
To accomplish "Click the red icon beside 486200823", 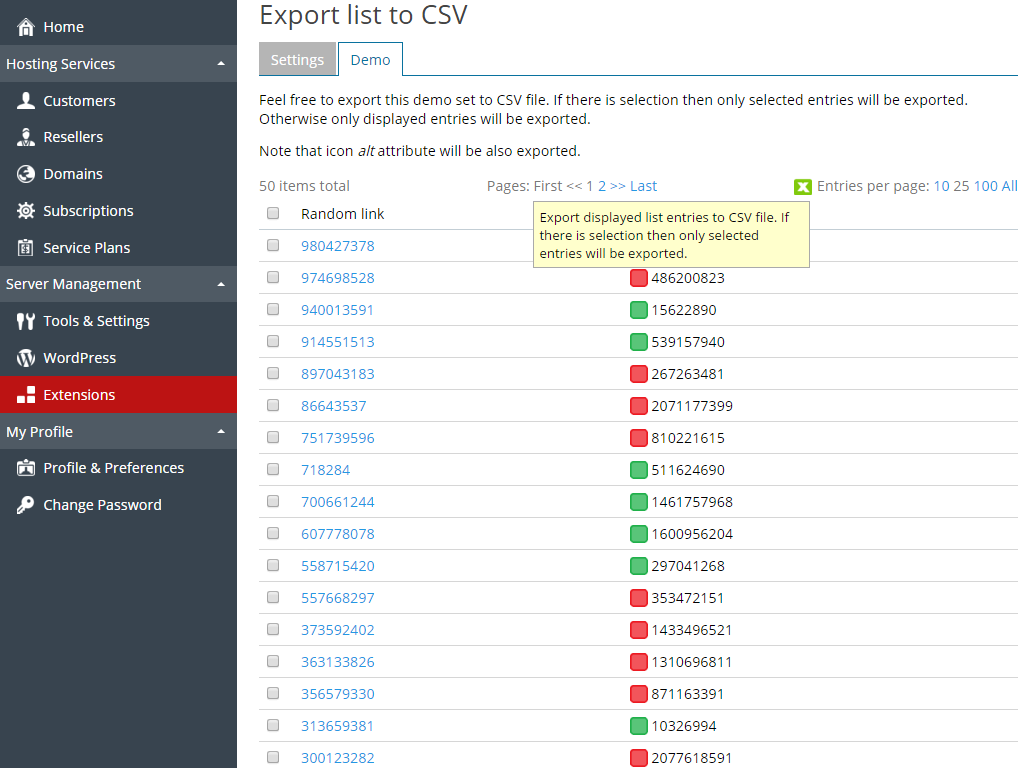I will [638, 278].
